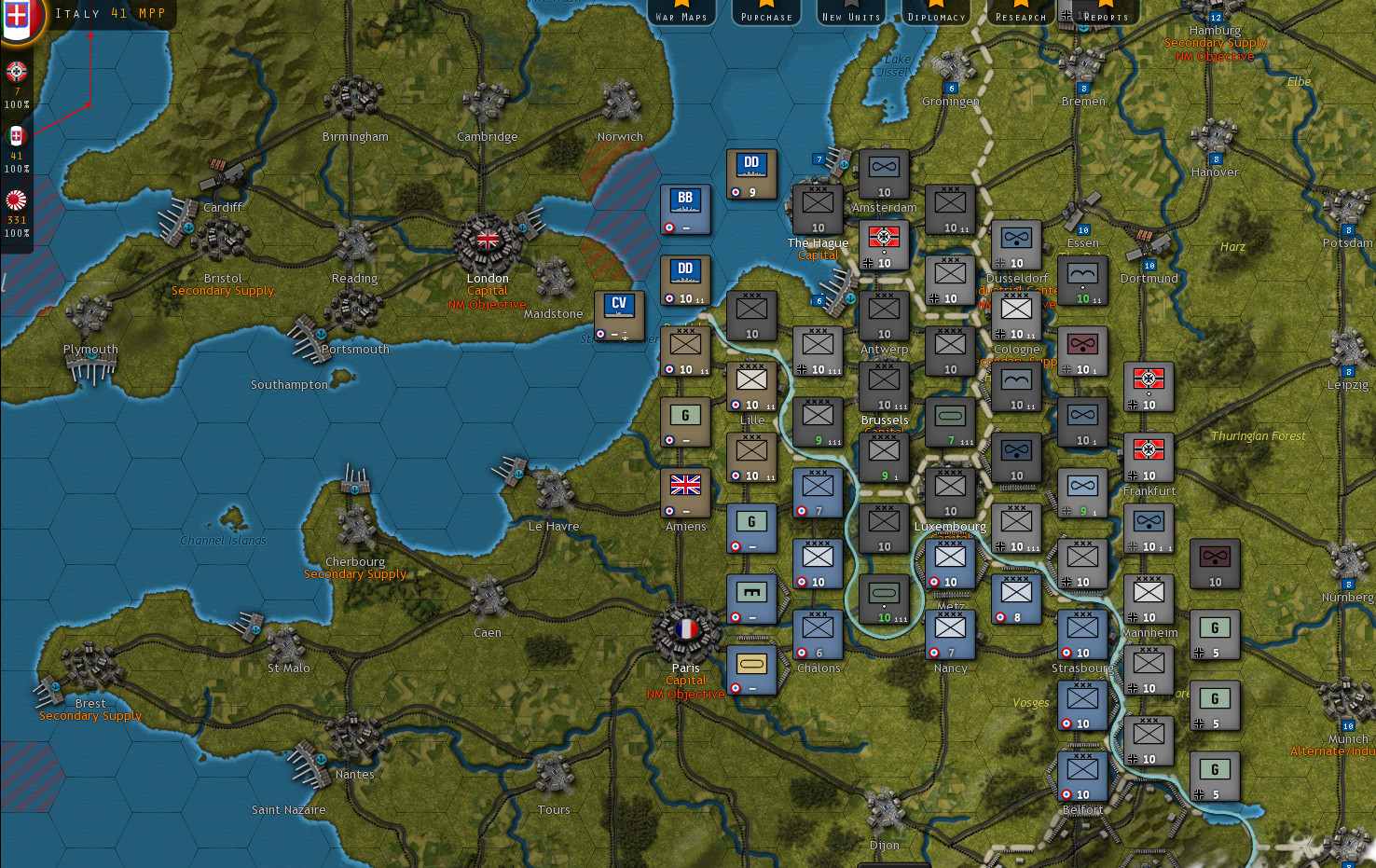Click the Cambridge city icon
Image resolution: width=1376 pixels, height=868 pixels.
pyautogui.click(x=487, y=103)
